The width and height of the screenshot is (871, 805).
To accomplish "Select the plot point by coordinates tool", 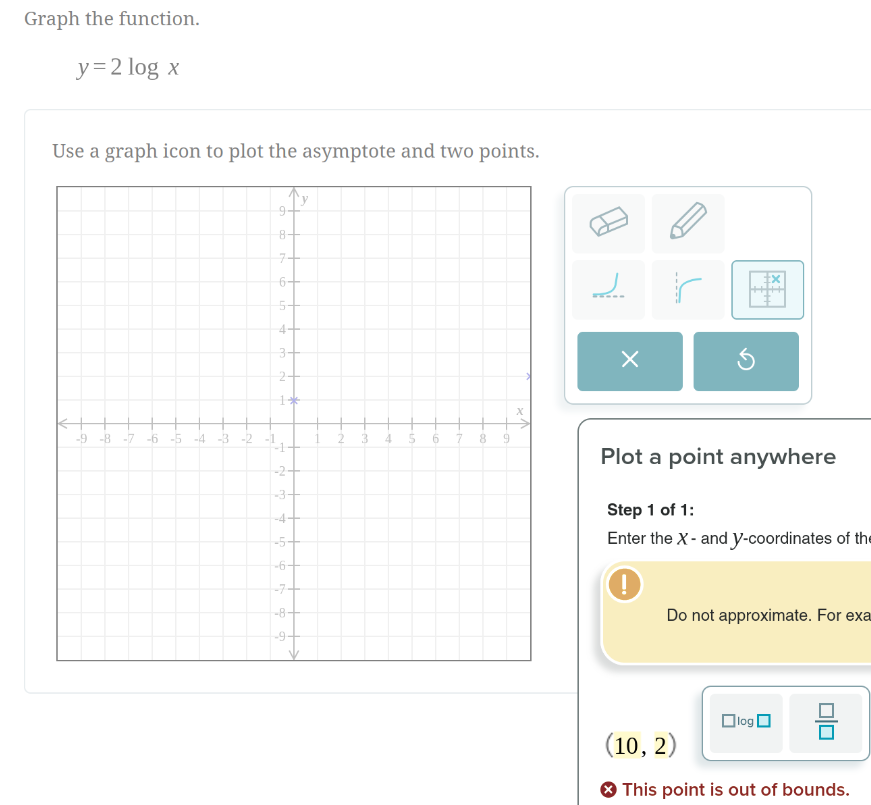I will point(767,289).
